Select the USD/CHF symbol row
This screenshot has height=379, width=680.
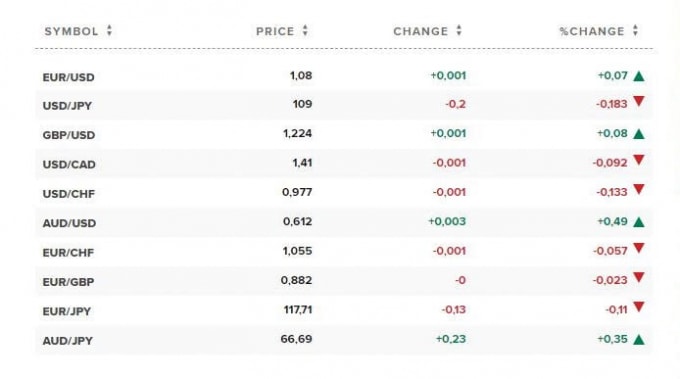(344, 193)
